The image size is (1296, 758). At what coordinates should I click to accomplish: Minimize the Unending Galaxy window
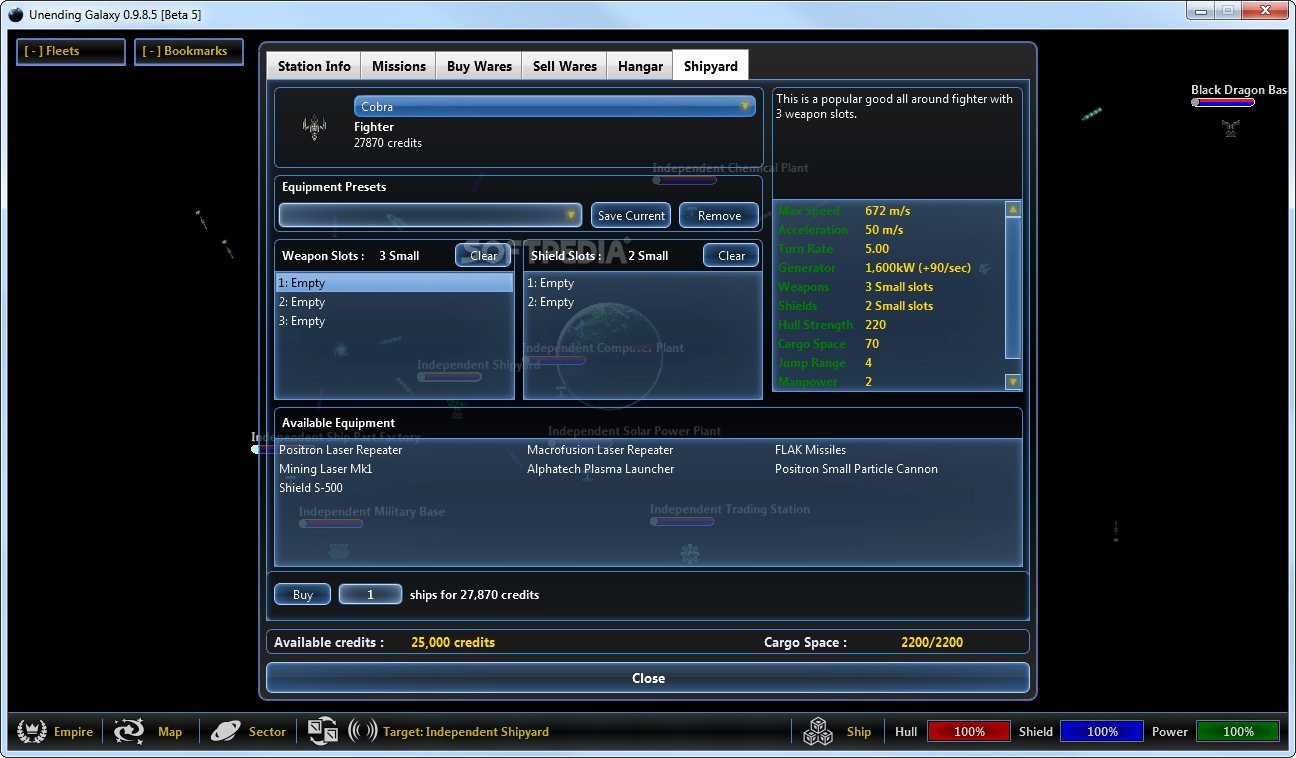1203,10
